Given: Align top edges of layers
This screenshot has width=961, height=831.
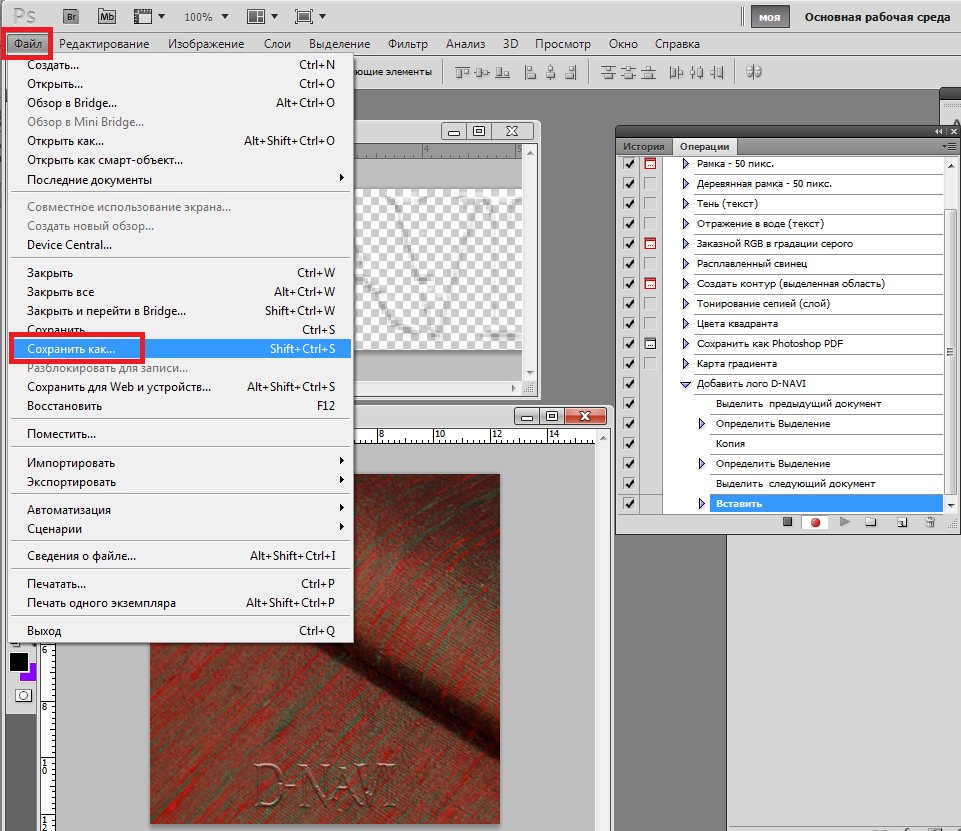Looking at the screenshot, I should pos(462,72).
